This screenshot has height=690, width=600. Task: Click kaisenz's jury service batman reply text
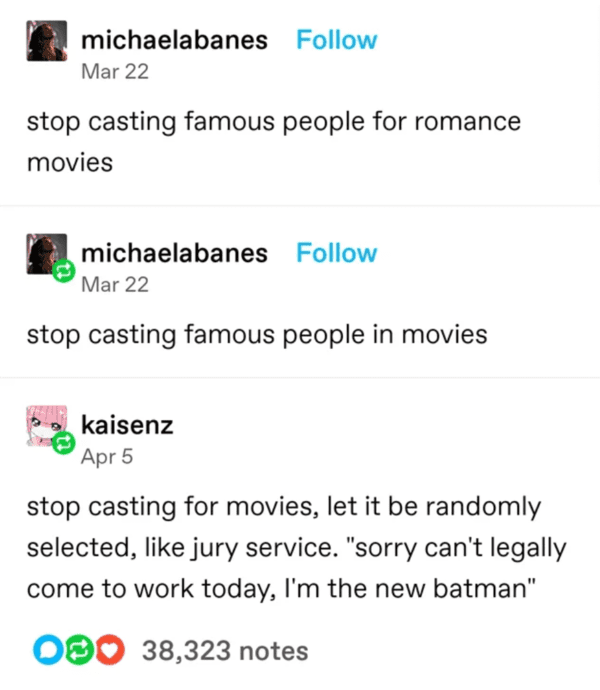point(297,547)
